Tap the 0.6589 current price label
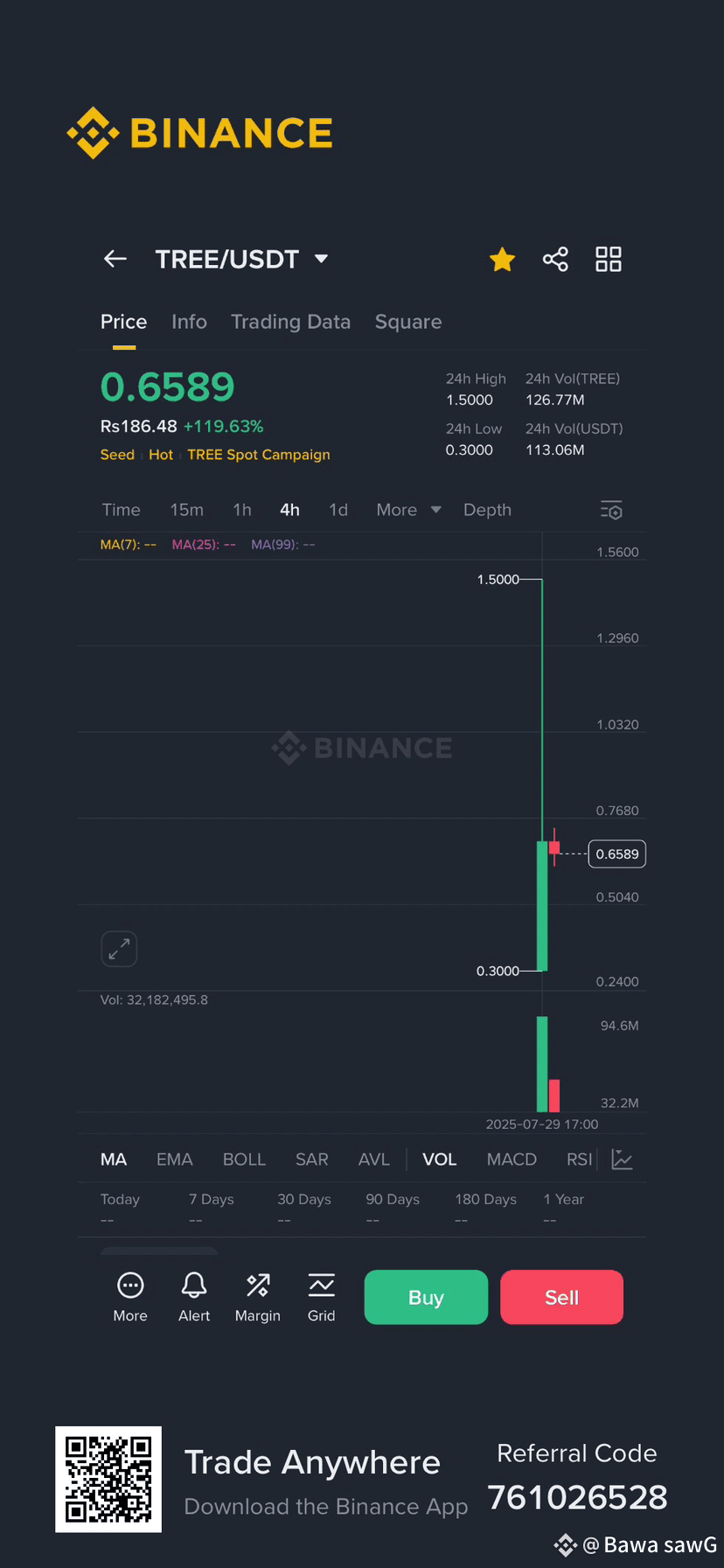Viewport: 724px width, 1568px height. pyautogui.click(x=617, y=854)
